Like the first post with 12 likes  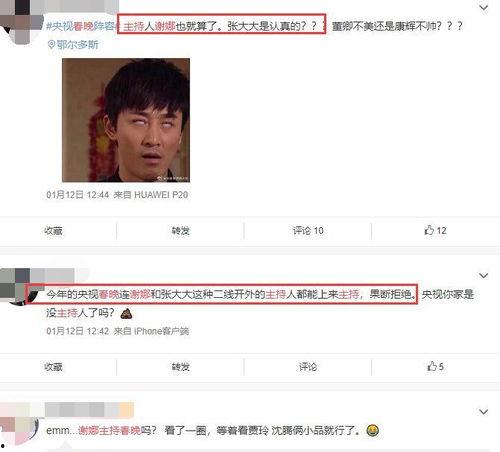pyautogui.click(x=435, y=230)
